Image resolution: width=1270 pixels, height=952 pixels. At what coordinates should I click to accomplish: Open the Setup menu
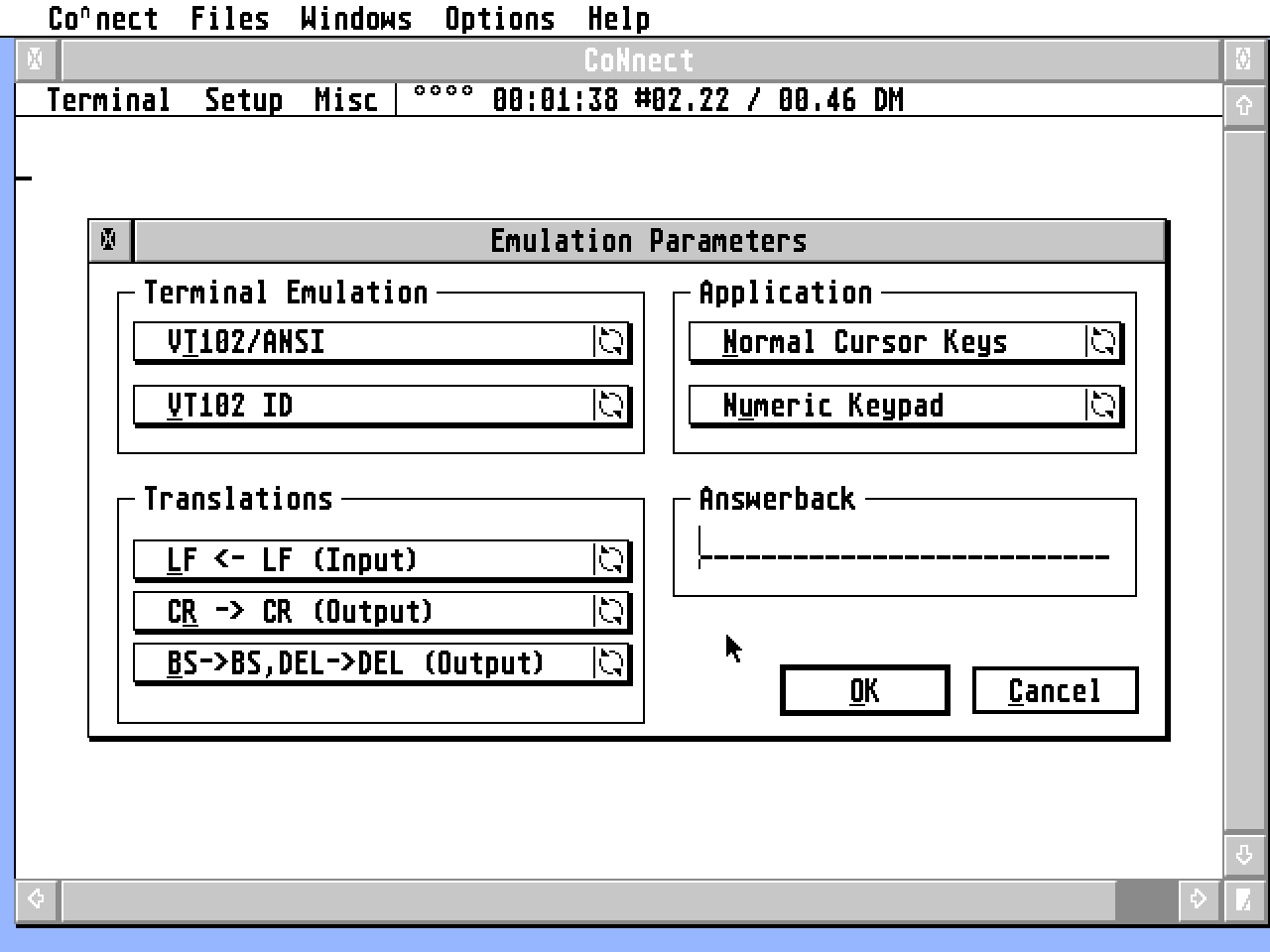[x=243, y=99]
